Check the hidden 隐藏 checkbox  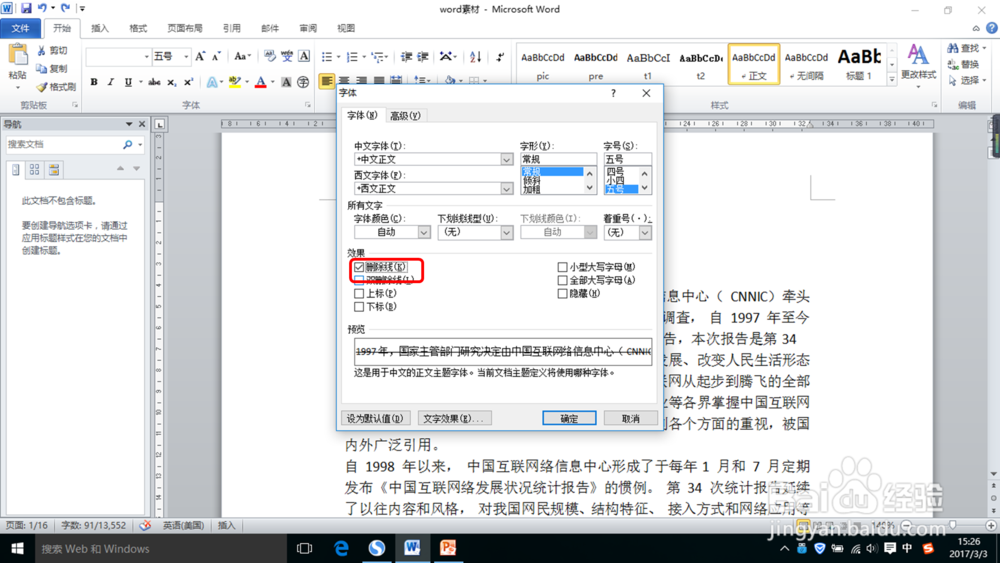(x=562, y=293)
